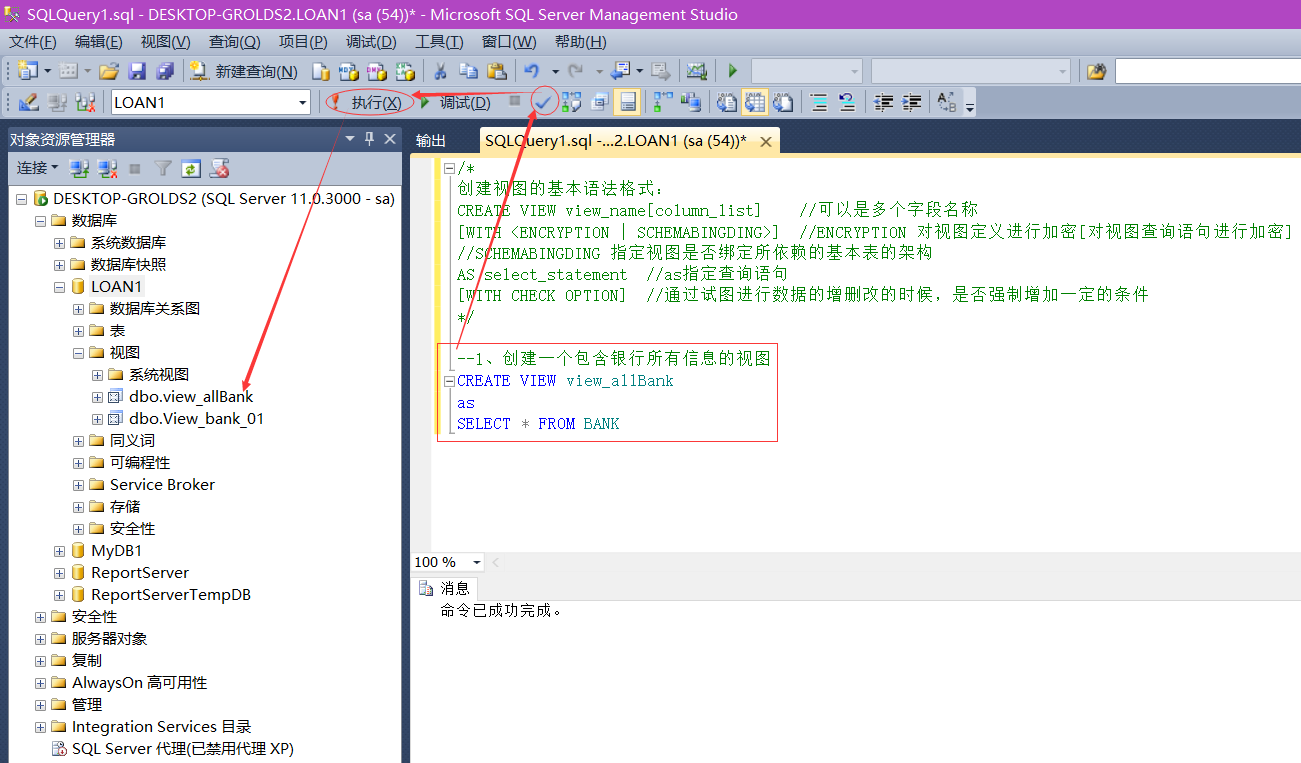Collapse the 视图 folder
This screenshot has width=1301, height=763.
[x=77, y=352]
